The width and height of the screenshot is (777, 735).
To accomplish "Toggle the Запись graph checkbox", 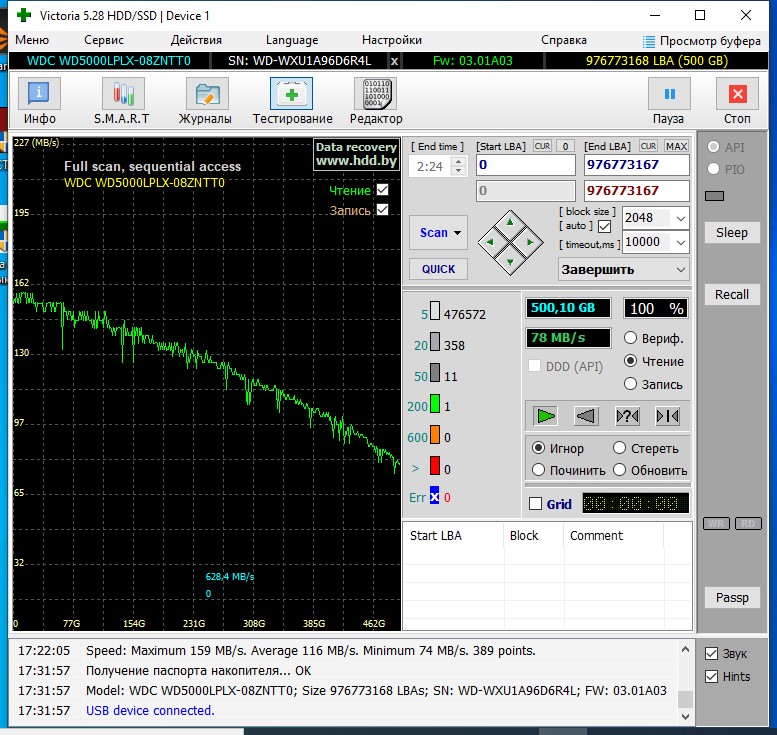I will click(383, 209).
